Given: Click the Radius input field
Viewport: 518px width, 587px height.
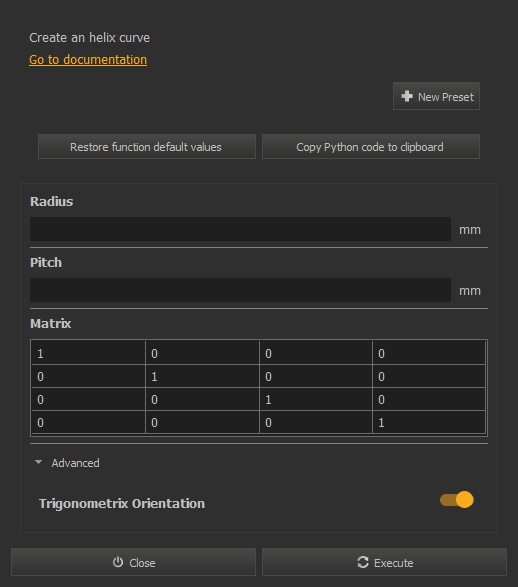Looking at the screenshot, I should point(240,229).
